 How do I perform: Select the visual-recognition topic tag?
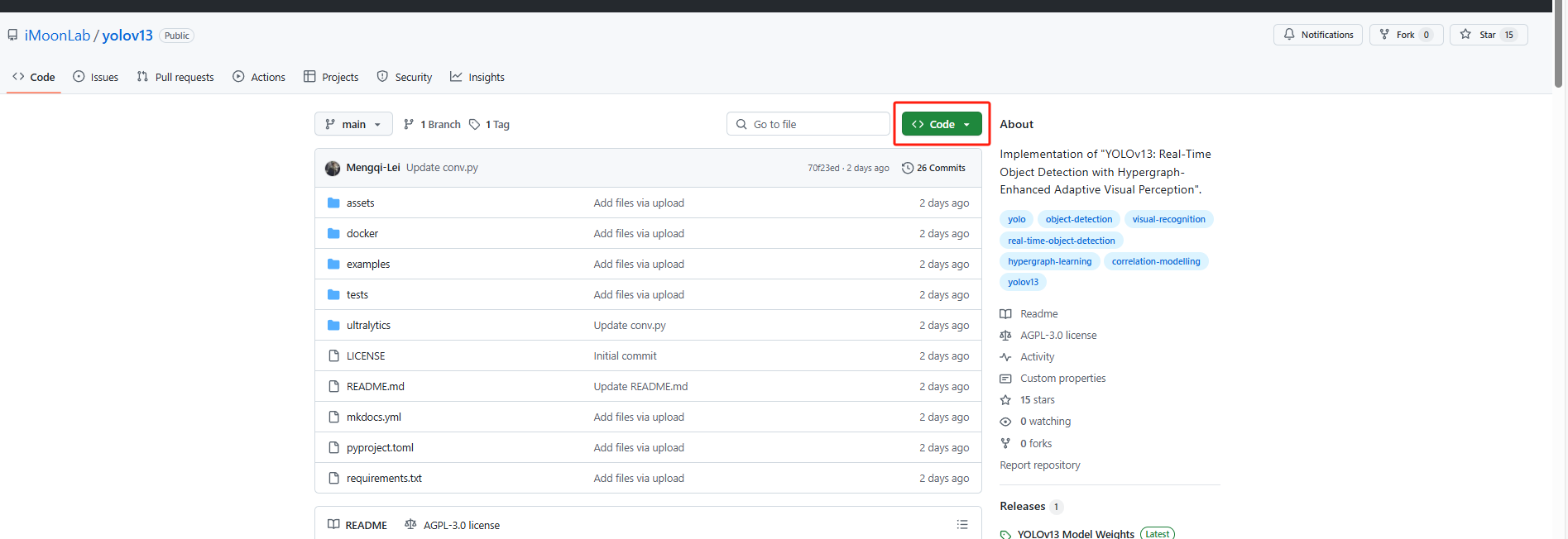click(x=1168, y=219)
